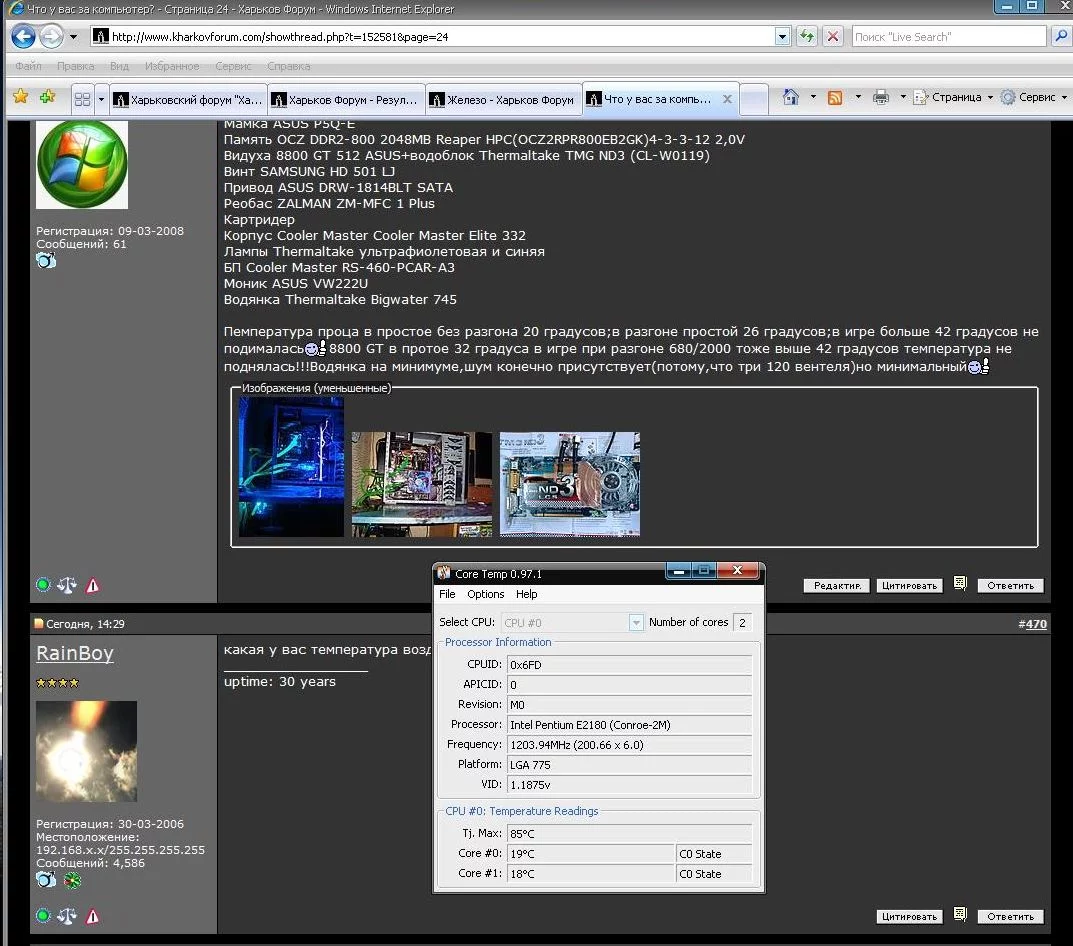Click online status icon in RainBoy's post
The height and width of the screenshot is (946, 1073).
tap(43, 915)
